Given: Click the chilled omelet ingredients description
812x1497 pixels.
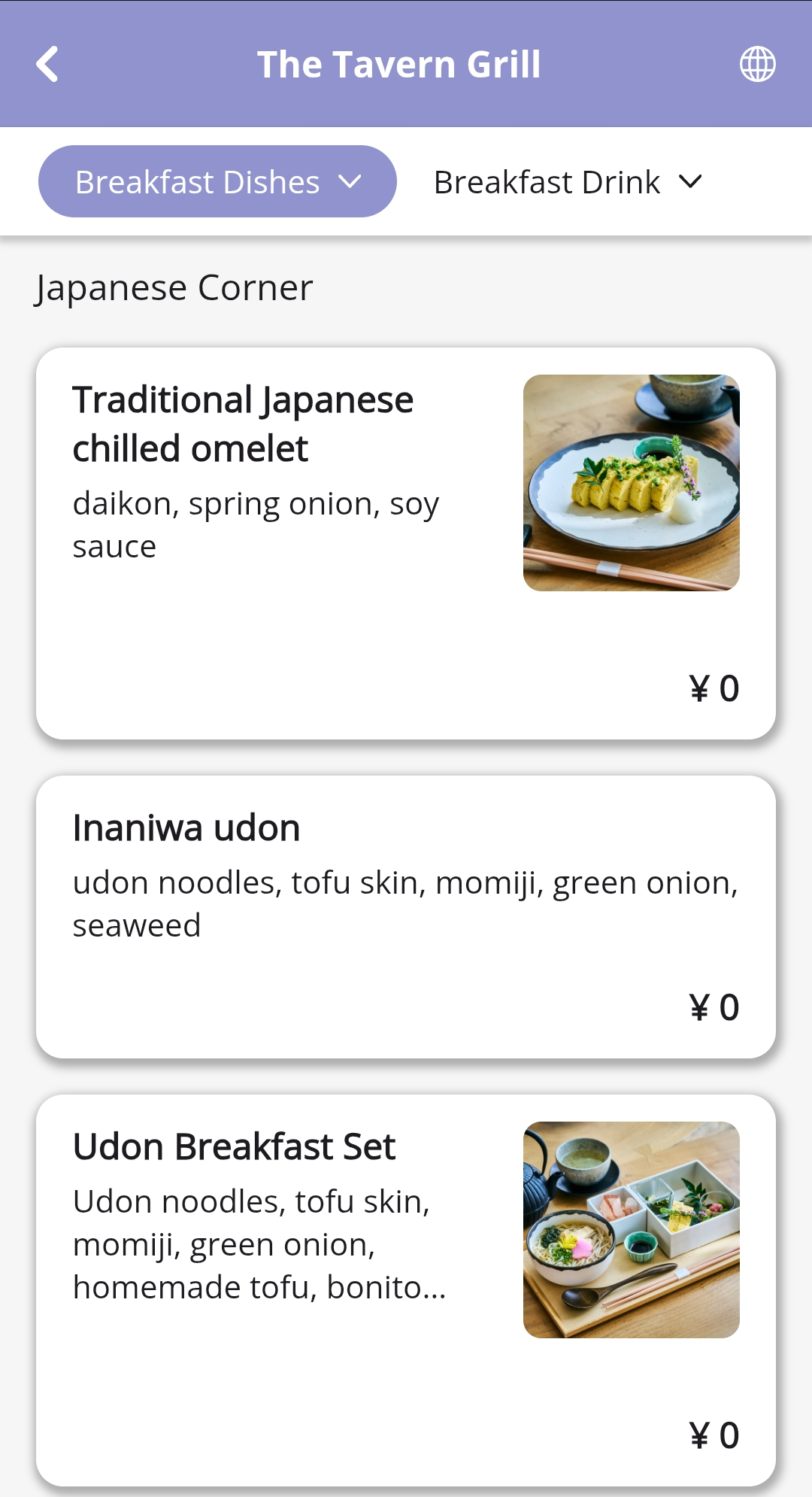Looking at the screenshot, I should click(x=256, y=524).
